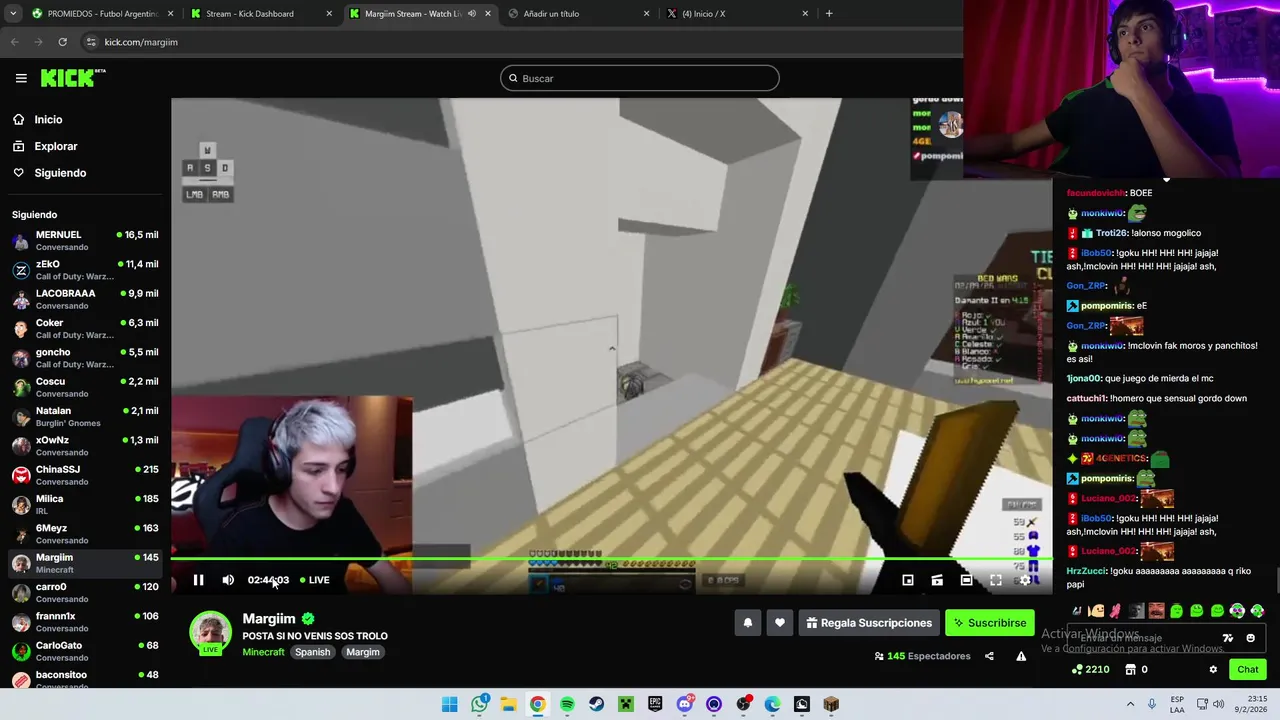Open the chat shop icon
This screenshot has width=1280, height=720.
coord(1130,669)
